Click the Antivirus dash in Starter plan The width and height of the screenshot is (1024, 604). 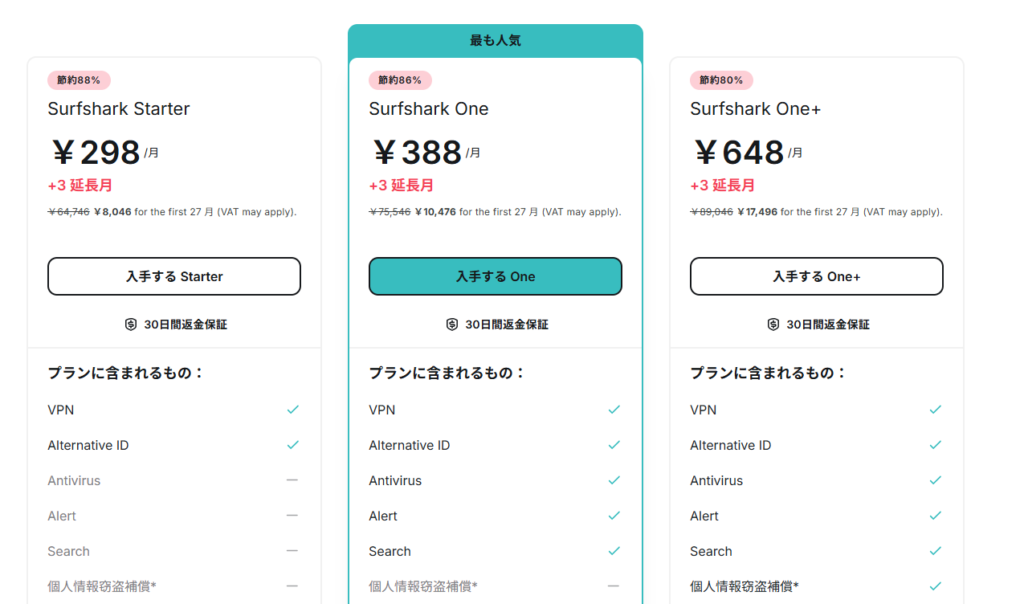[292, 481]
